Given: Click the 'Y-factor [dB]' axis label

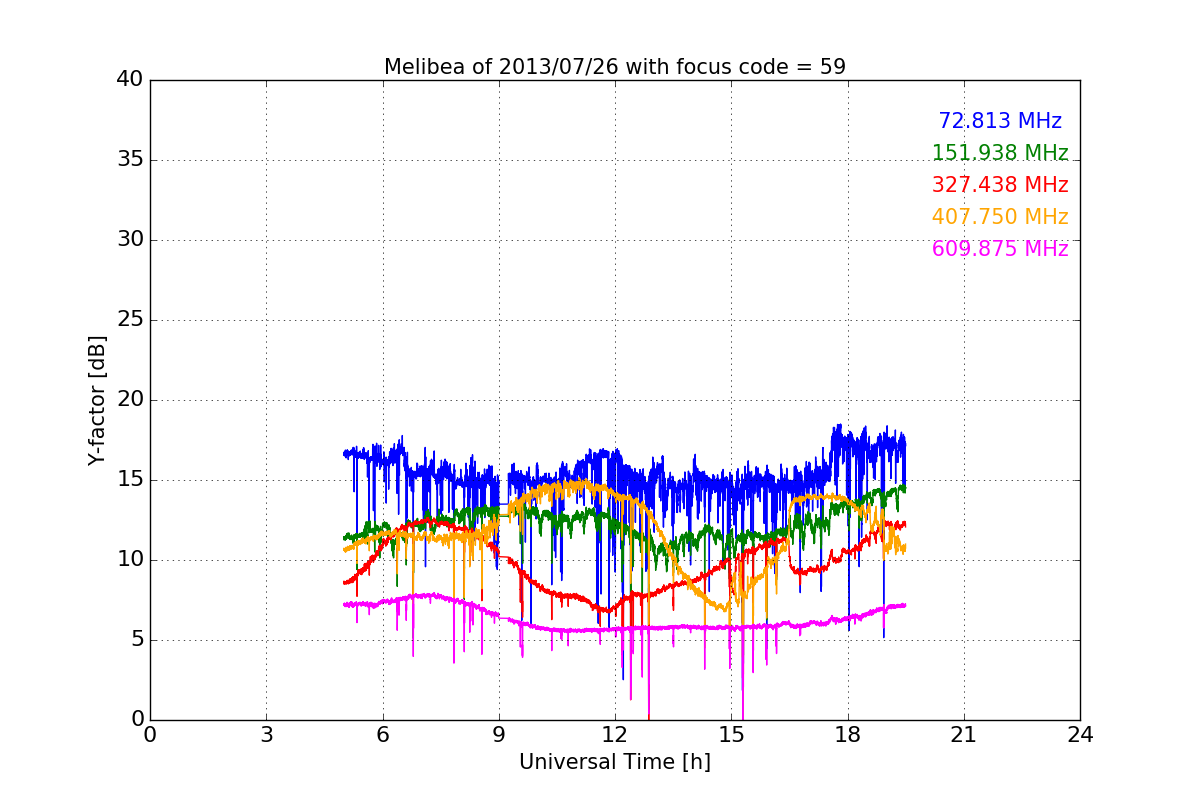Looking at the screenshot, I should pyautogui.click(x=97, y=400).
